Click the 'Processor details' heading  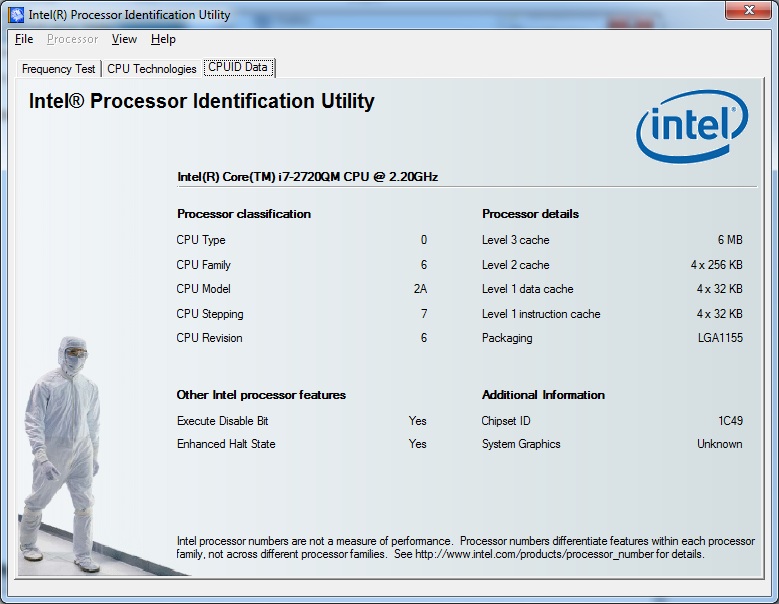(x=530, y=214)
